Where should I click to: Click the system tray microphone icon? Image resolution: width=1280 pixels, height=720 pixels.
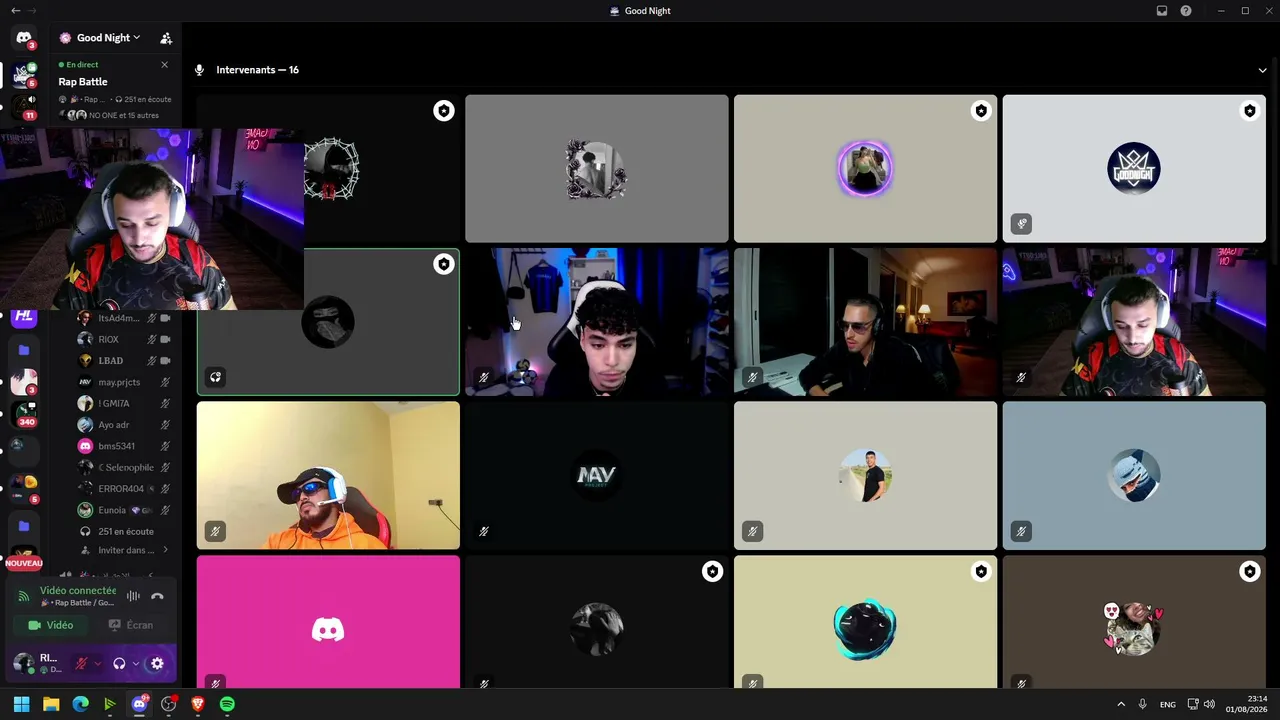[x=1143, y=704]
